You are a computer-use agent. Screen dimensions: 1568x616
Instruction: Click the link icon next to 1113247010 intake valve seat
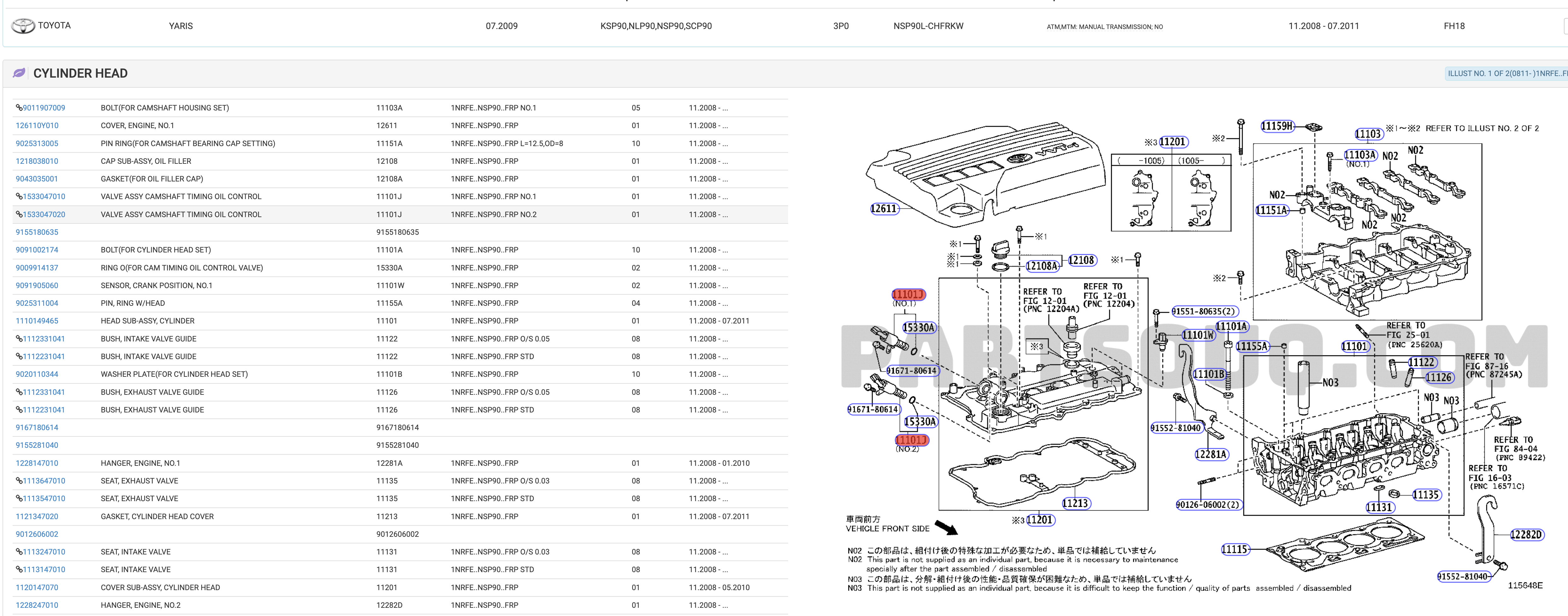point(19,552)
